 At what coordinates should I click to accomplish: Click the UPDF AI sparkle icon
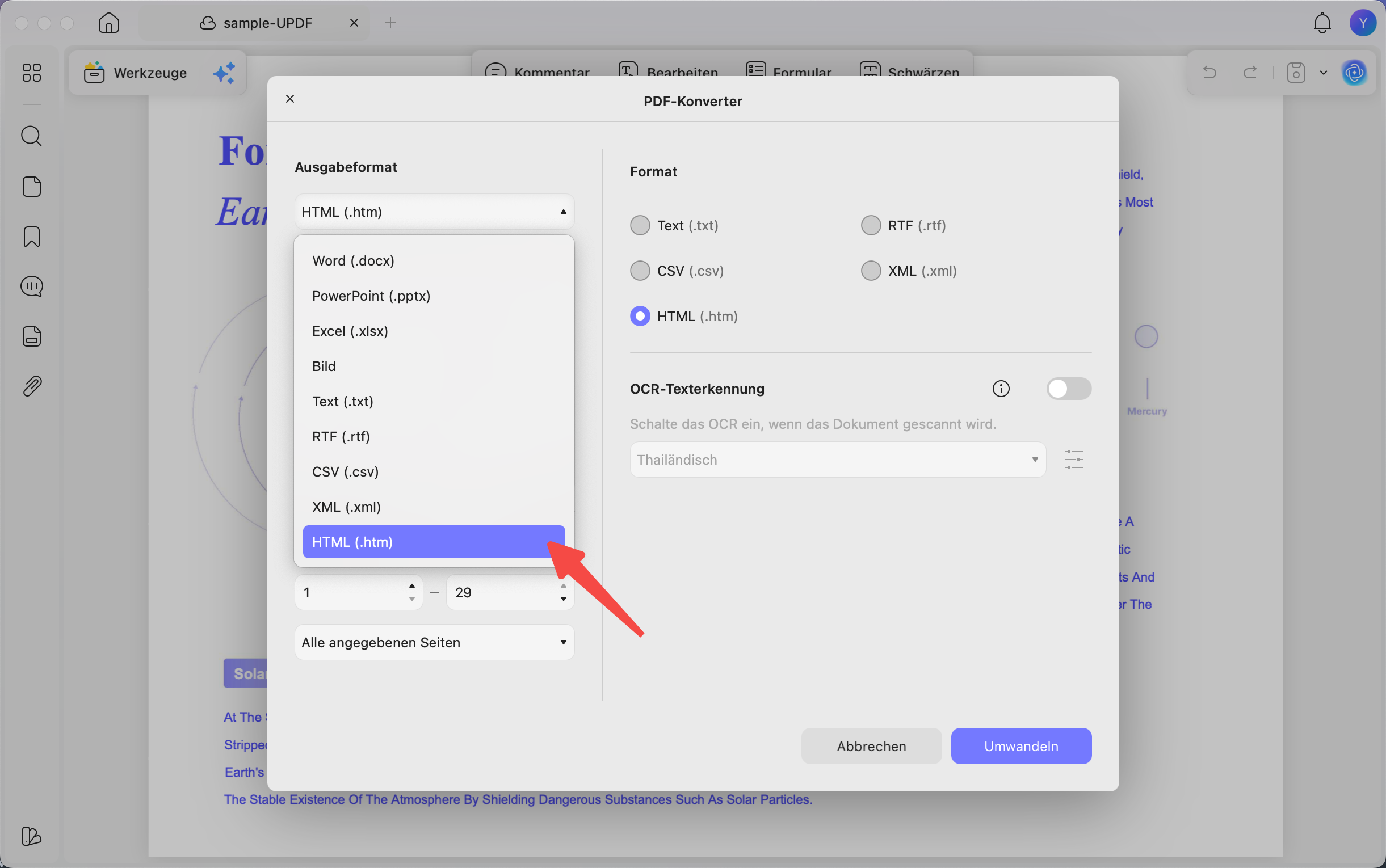(x=224, y=73)
